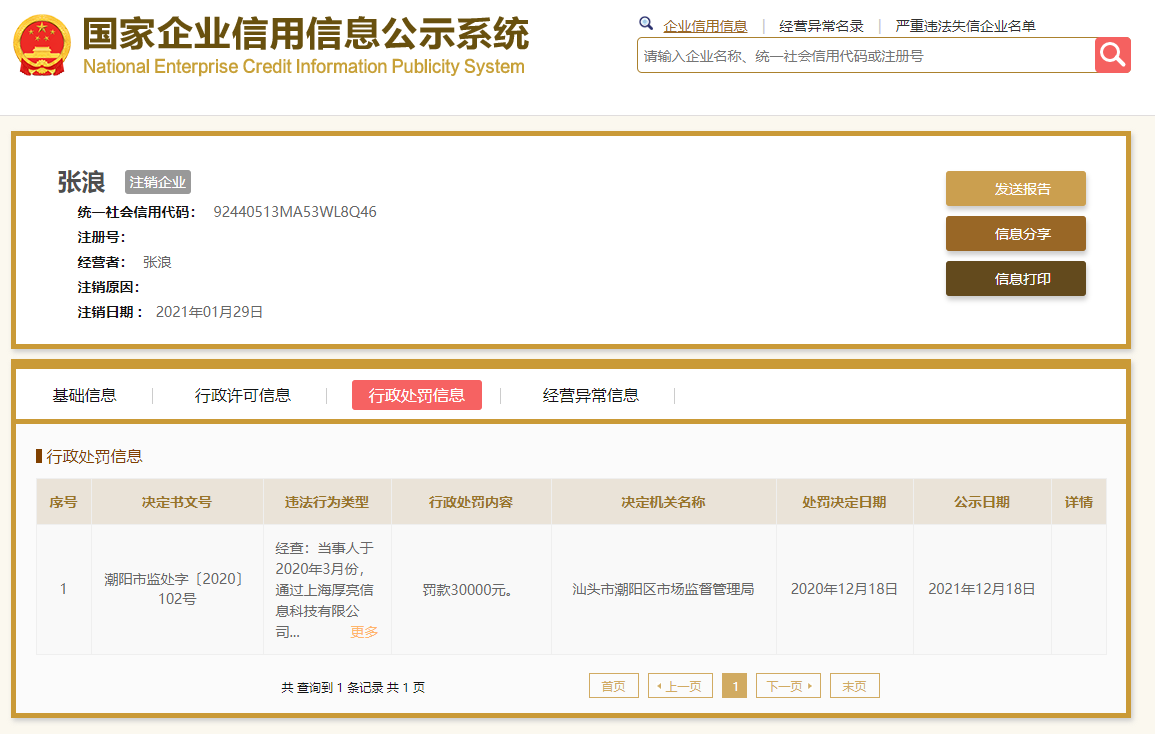The image size is (1155, 734).
Task: Click the enterprise name 张浪 heading
Action: tap(82, 182)
